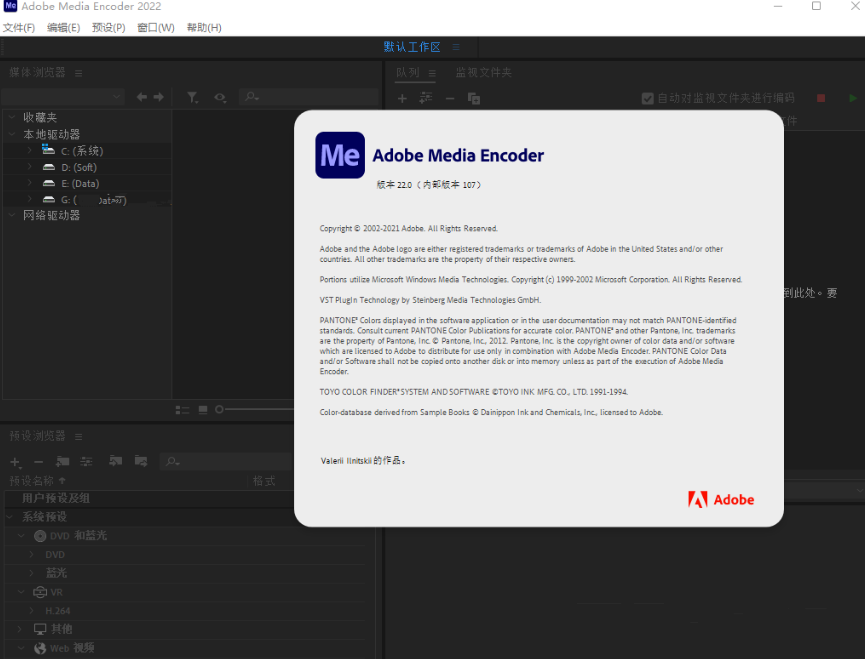Click the preset settings sliders icon

(x=87, y=461)
